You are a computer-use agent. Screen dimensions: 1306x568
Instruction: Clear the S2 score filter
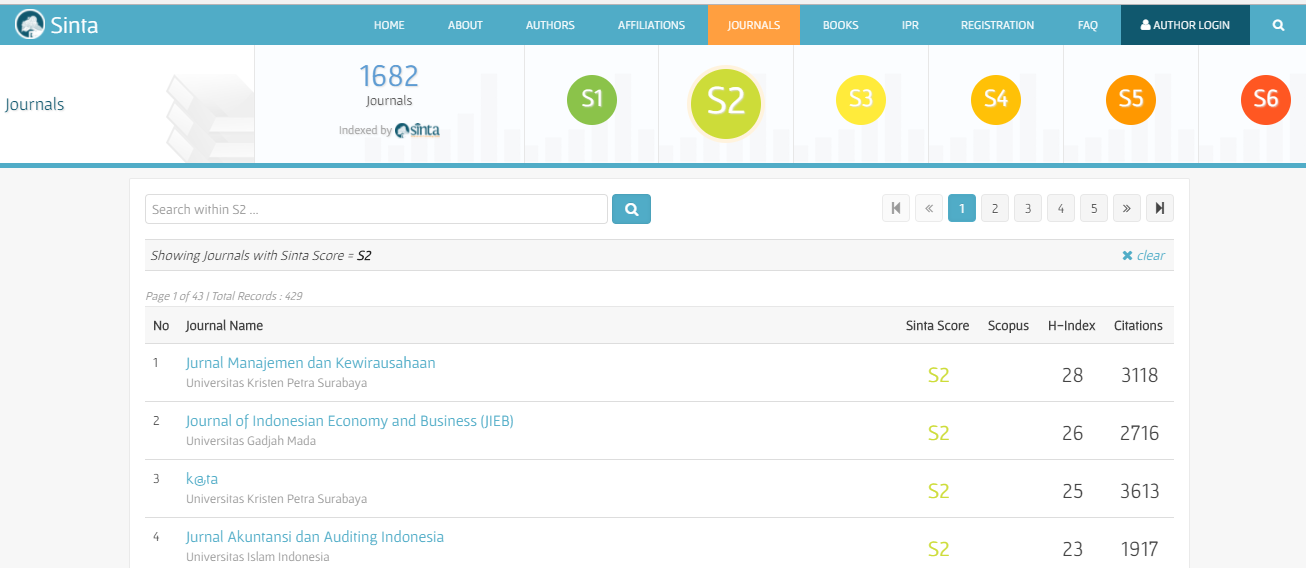point(1143,255)
